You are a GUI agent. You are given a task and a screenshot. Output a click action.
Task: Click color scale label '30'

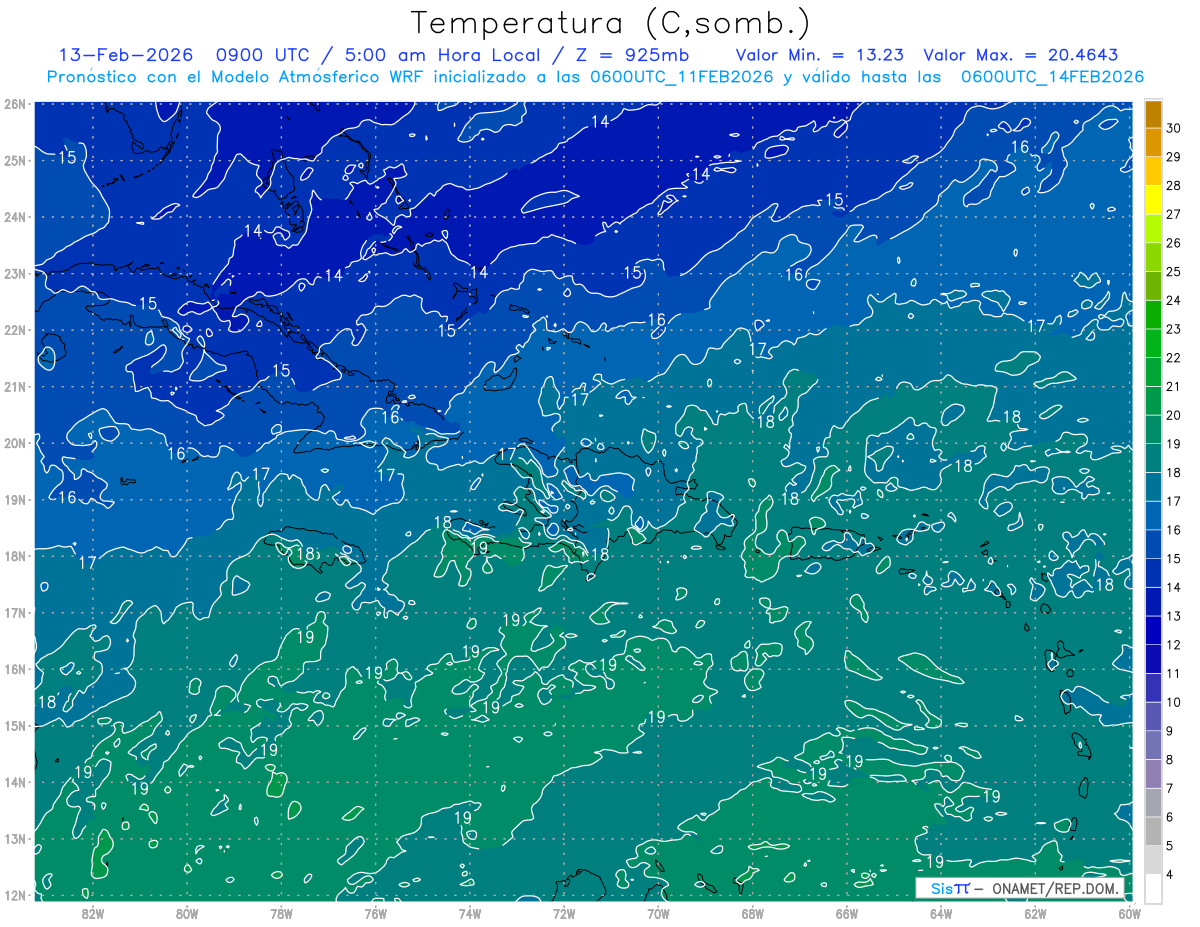tap(1173, 127)
